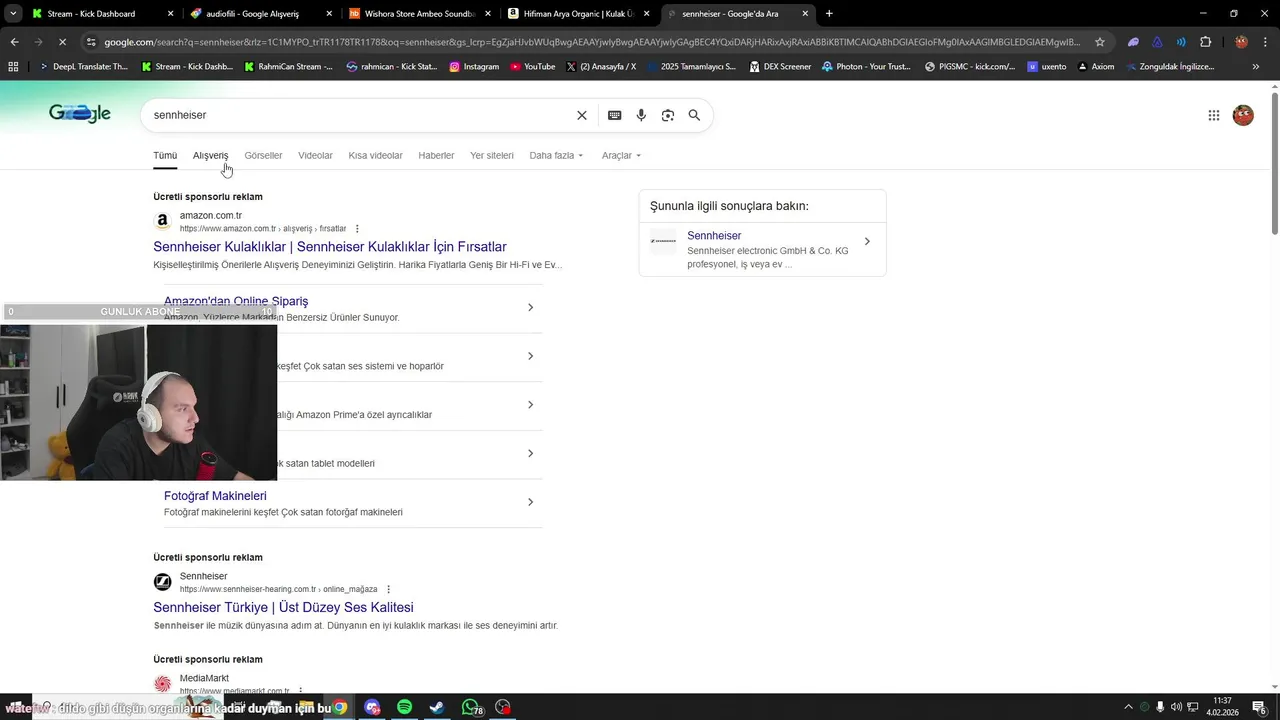Expand the ses sistemi ve hoparlör chevron
1280x720 pixels.
pyautogui.click(x=530, y=356)
